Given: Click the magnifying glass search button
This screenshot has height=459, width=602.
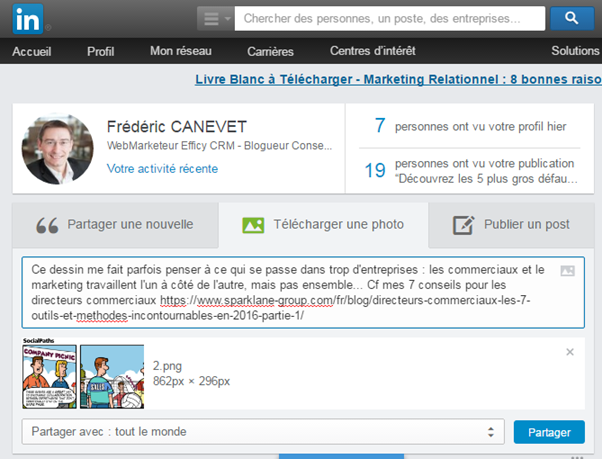Looking at the screenshot, I should pos(571,18).
